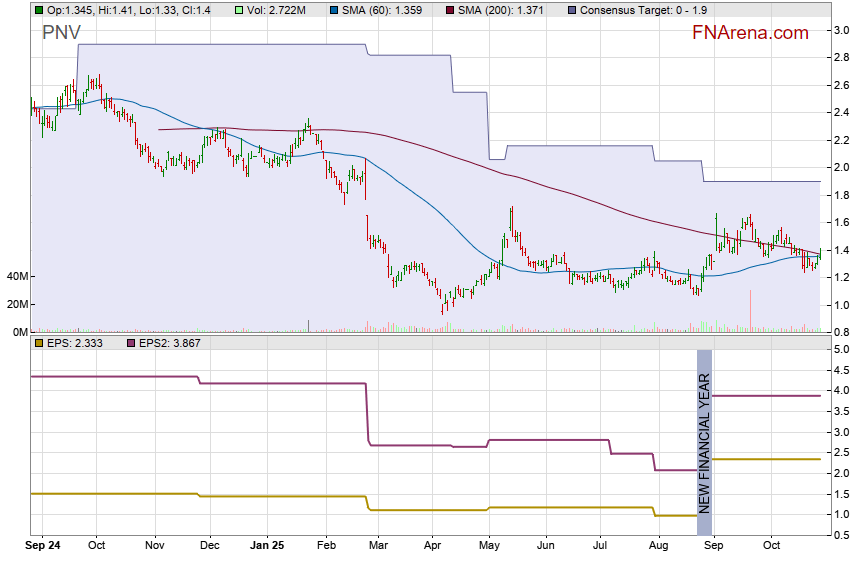Click the Aug label on the time axis
The height and width of the screenshot is (566, 859).
point(657,546)
